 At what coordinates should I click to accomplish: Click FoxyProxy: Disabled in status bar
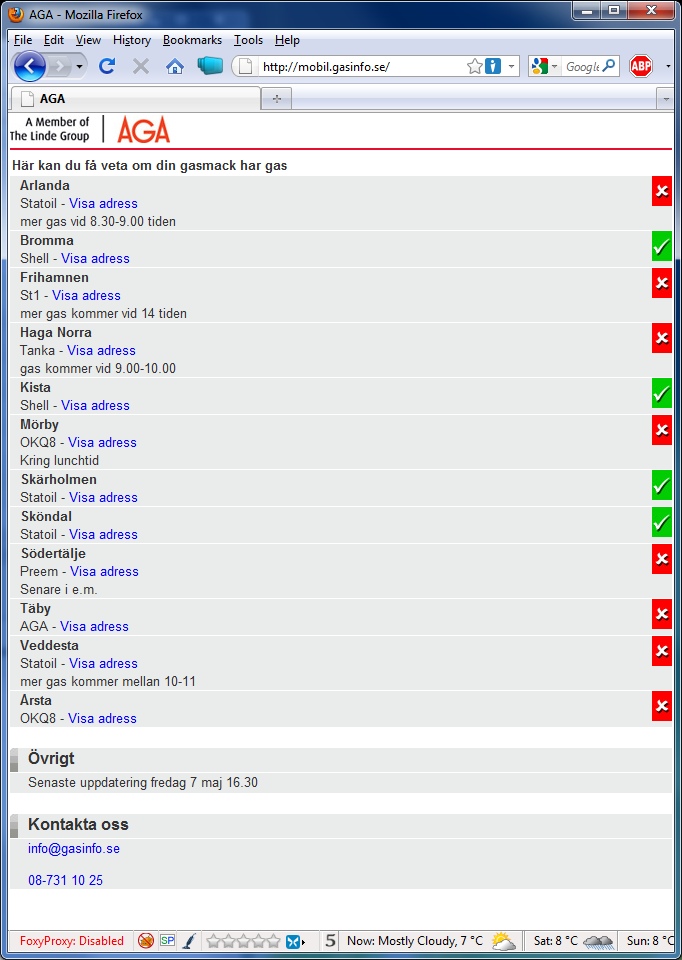click(x=72, y=941)
